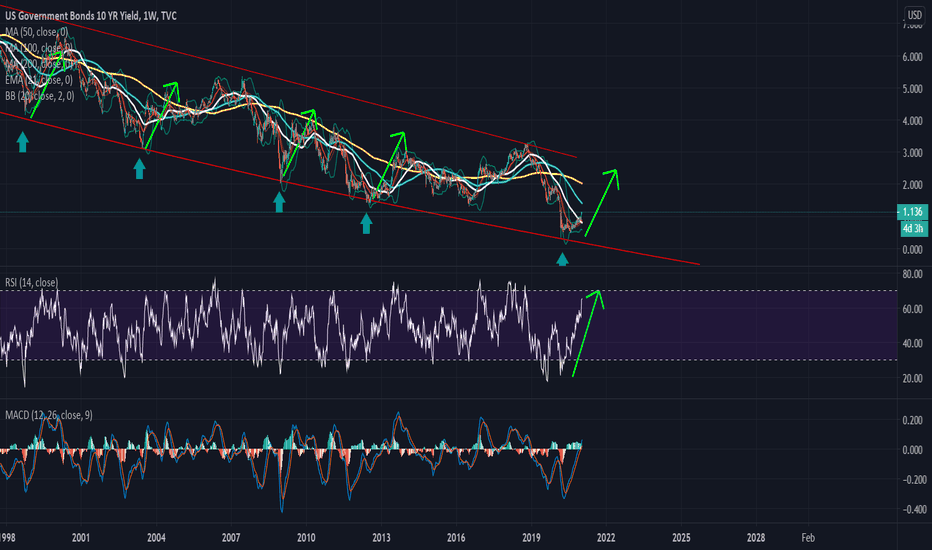
Task: Select the EMA (21, close, 0) indicator legend
Action: (x=39, y=80)
